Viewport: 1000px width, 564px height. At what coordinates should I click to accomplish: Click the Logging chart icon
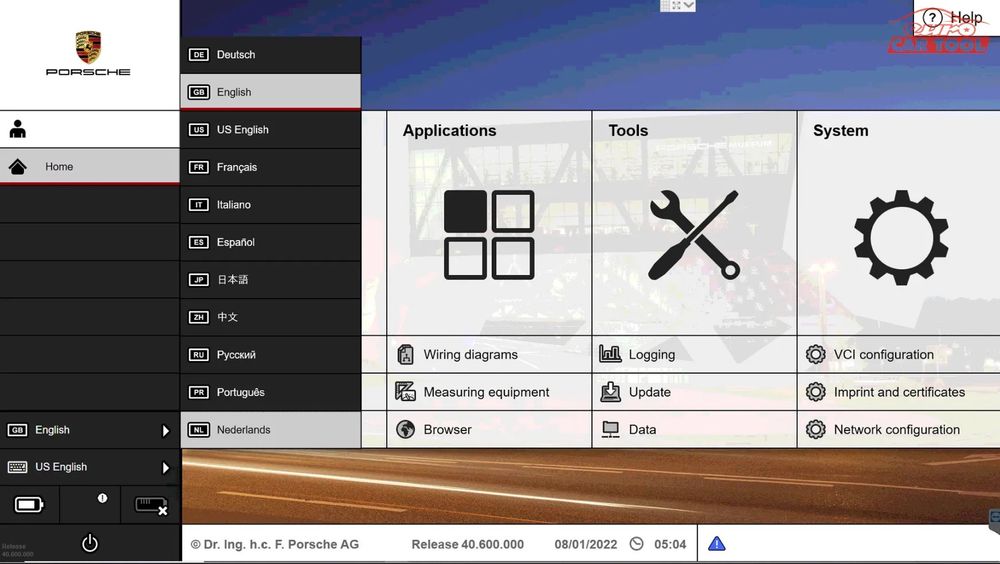610,353
